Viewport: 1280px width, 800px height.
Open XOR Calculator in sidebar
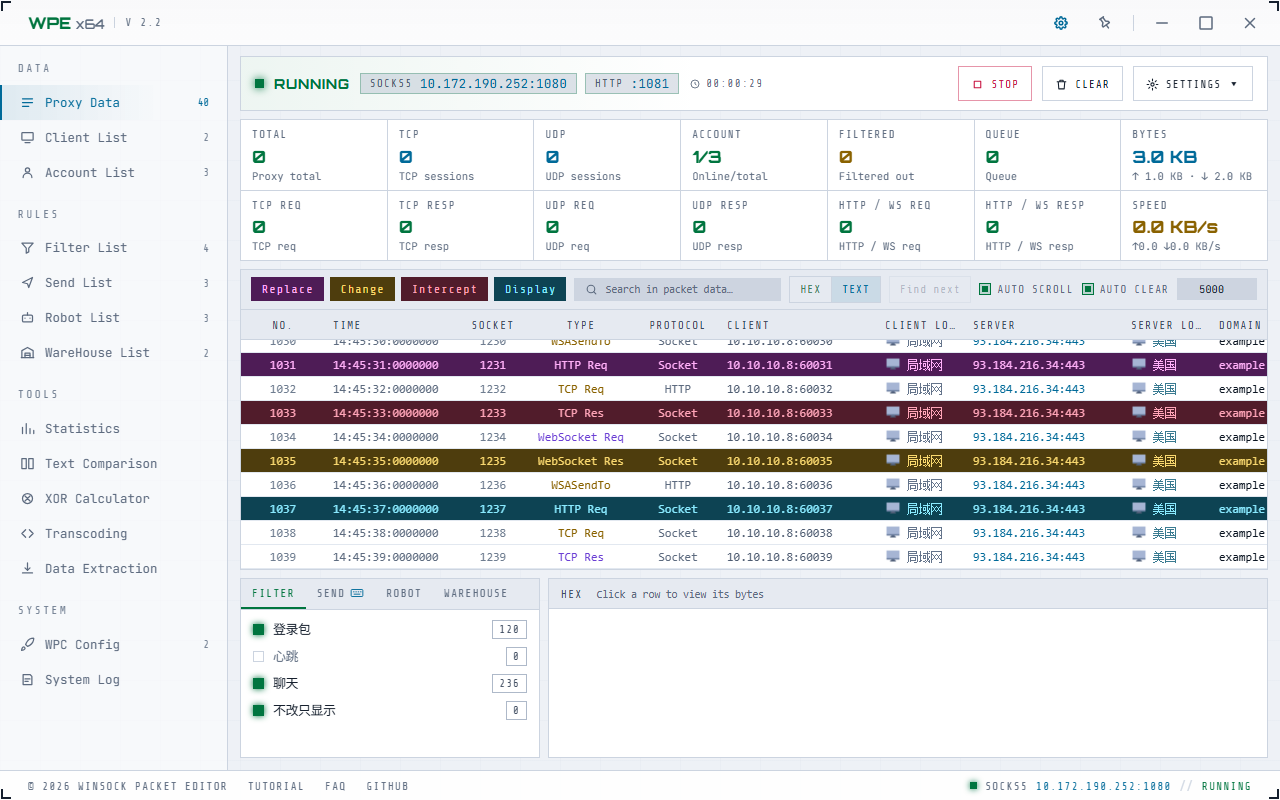tap(97, 498)
